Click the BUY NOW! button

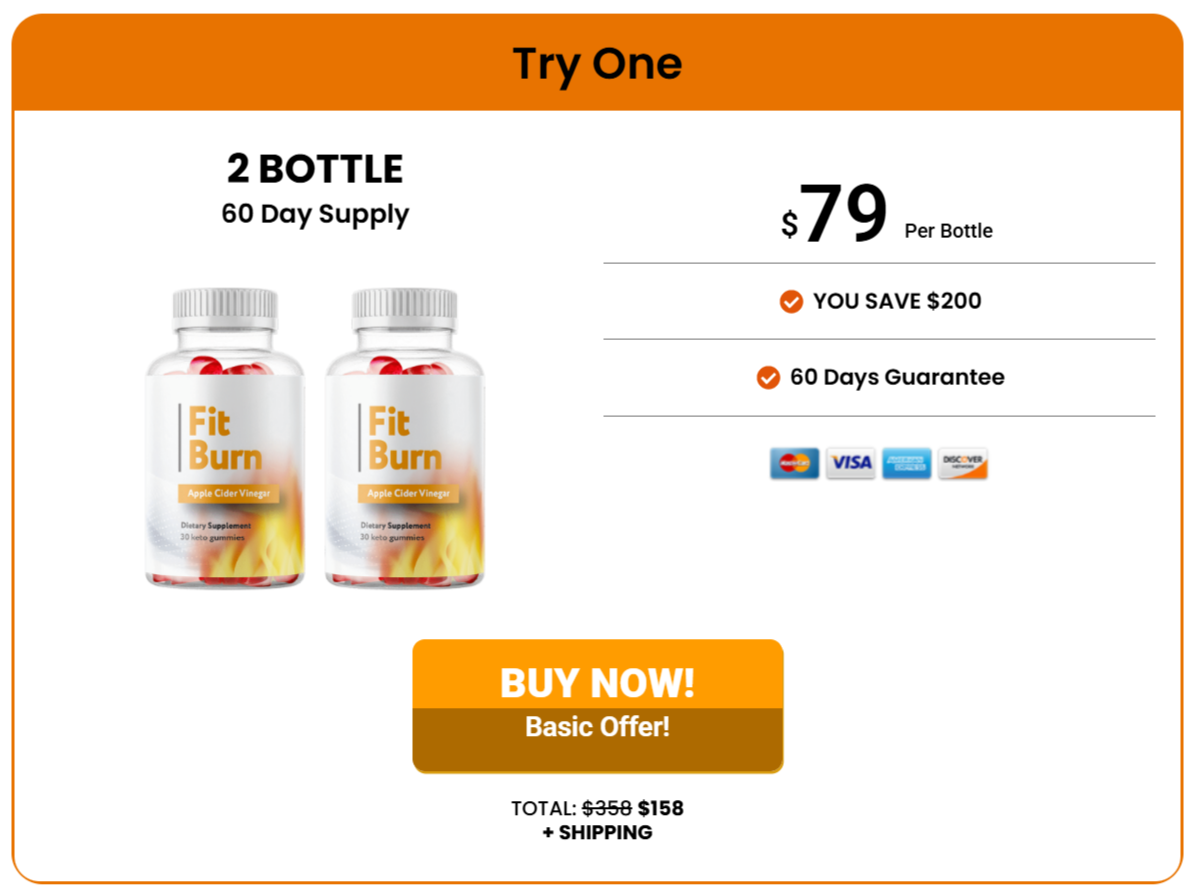pos(598,705)
